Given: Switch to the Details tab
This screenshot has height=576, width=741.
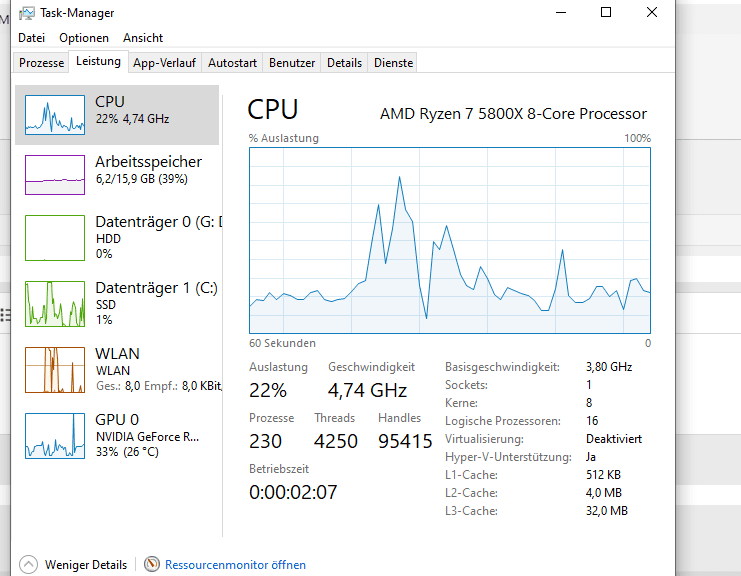Looking at the screenshot, I should pos(344,63).
